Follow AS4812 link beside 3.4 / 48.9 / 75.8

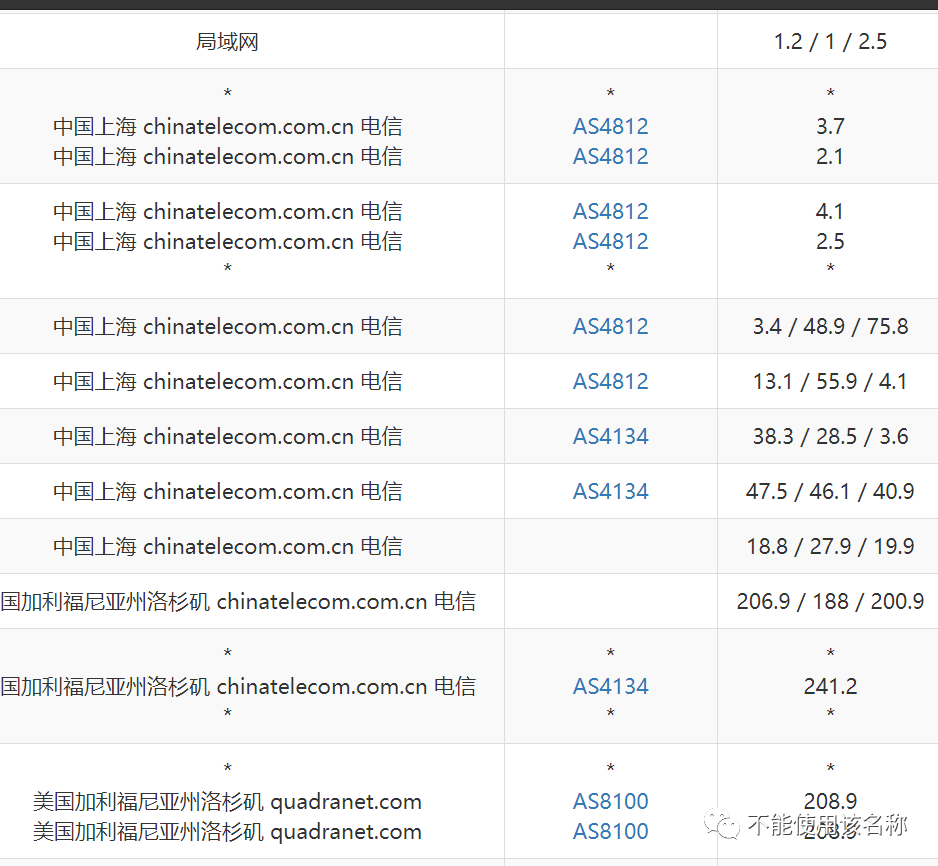(x=610, y=326)
